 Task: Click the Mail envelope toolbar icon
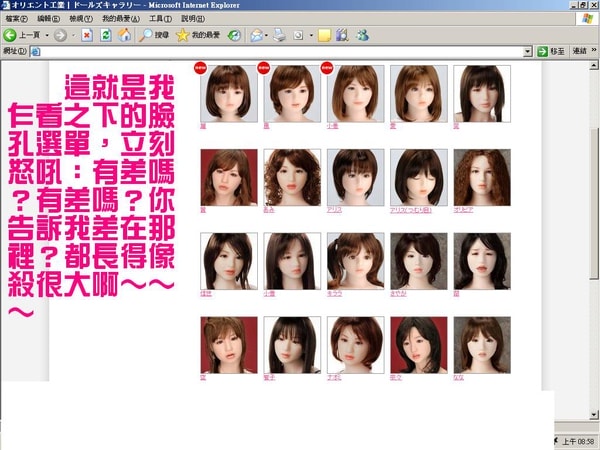(x=256, y=36)
